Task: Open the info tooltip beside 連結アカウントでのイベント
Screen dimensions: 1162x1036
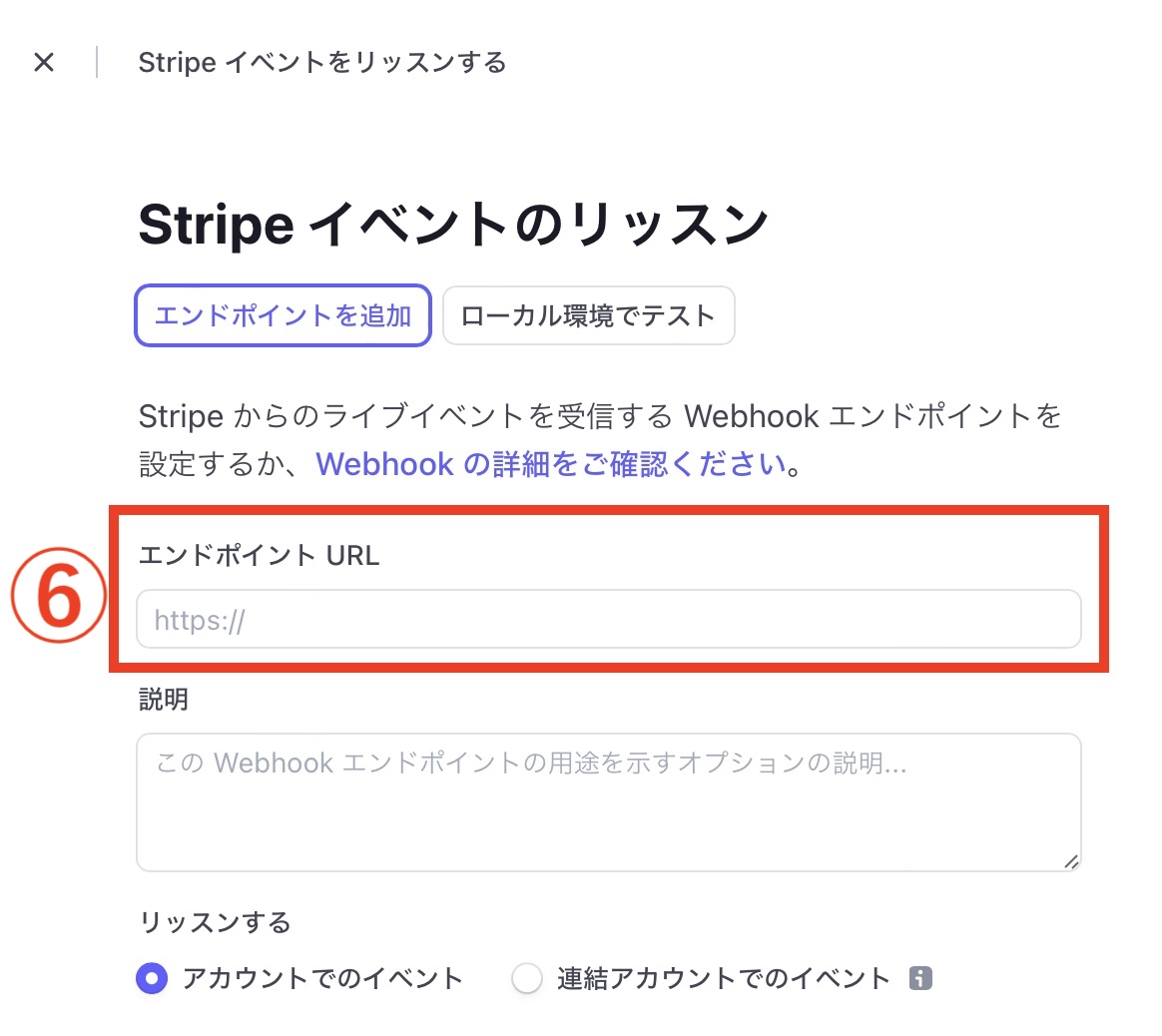Action: (x=918, y=979)
